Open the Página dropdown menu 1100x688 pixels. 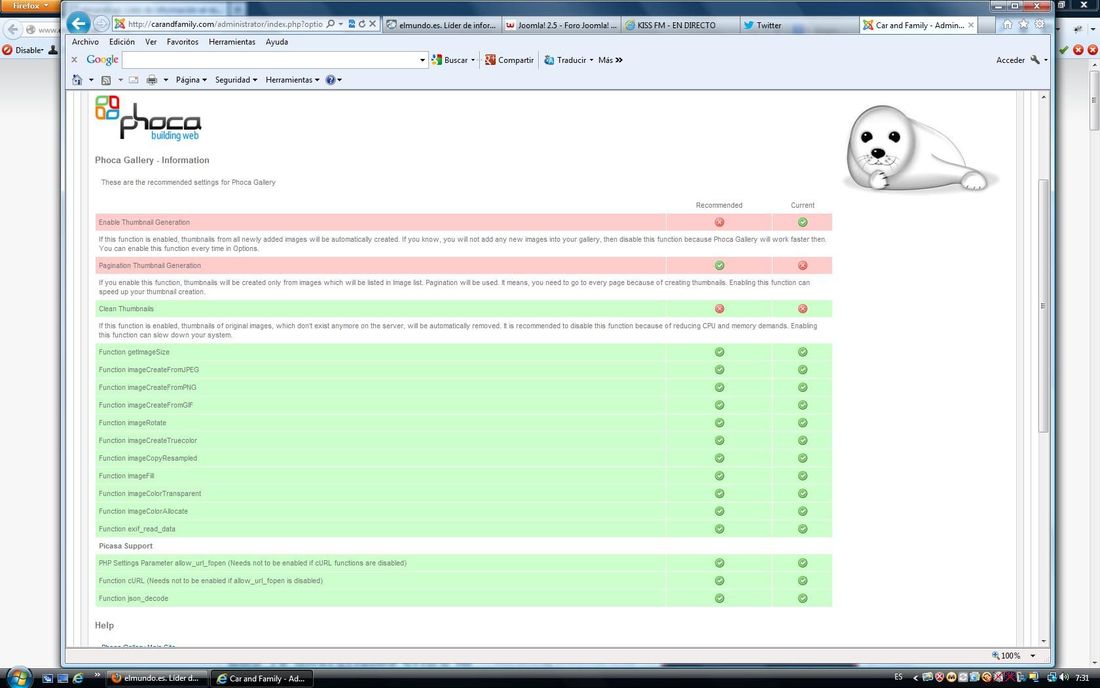click(191, 80)
